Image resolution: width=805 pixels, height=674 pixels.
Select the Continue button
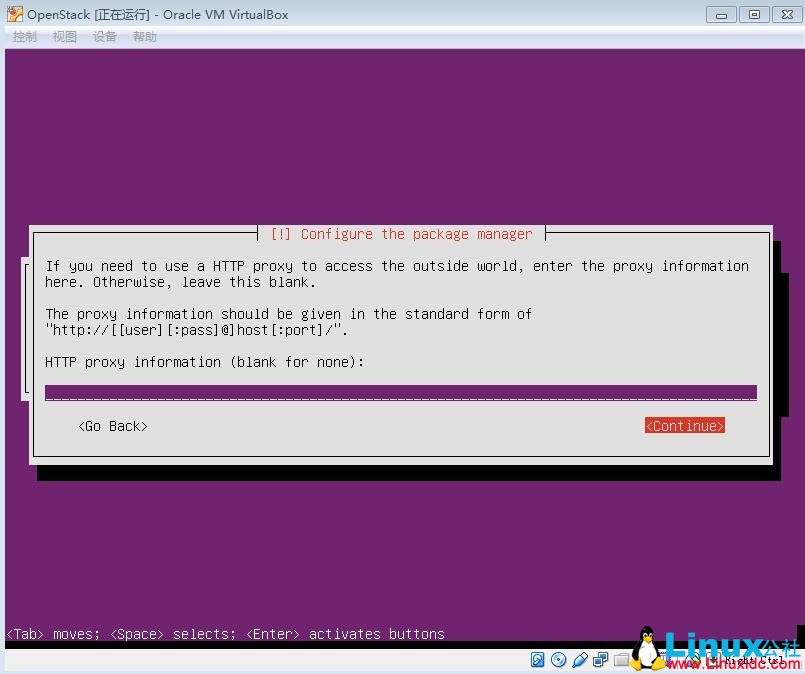coord(684,425)
